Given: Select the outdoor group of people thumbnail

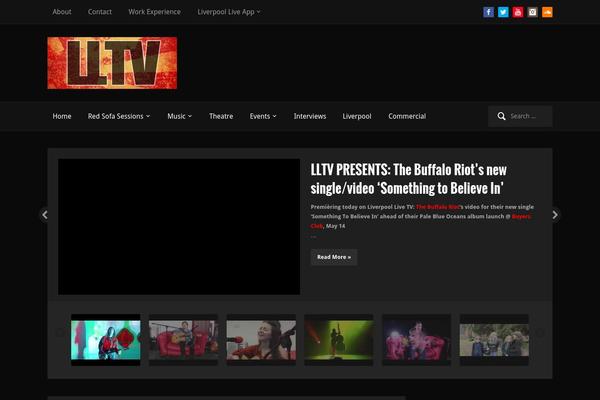Looking at the screenshot, I should (x=494, y=340).
